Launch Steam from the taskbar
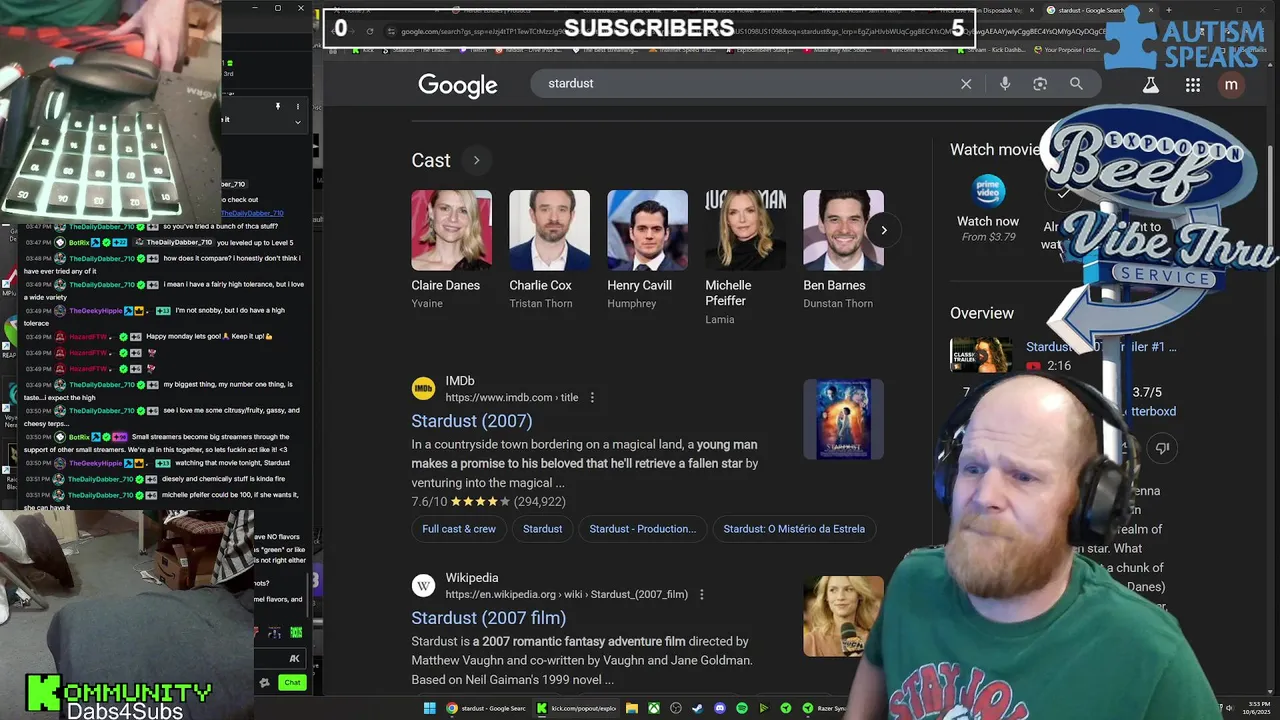Image resolution: width=1280 pixels, height=720 pixels. [x=698, y=708]
